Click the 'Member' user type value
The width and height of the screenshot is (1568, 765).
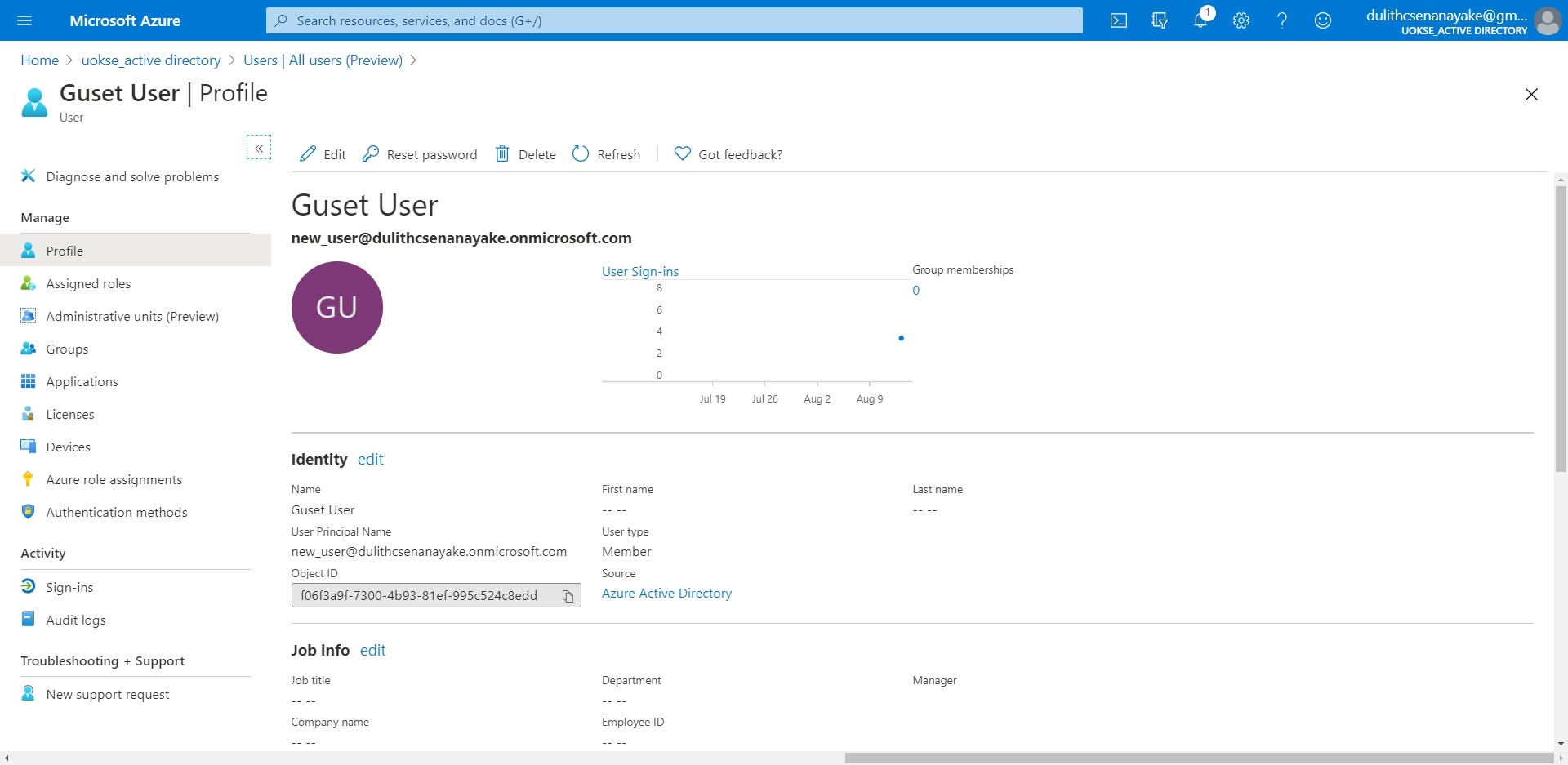(x=626, y=552)
